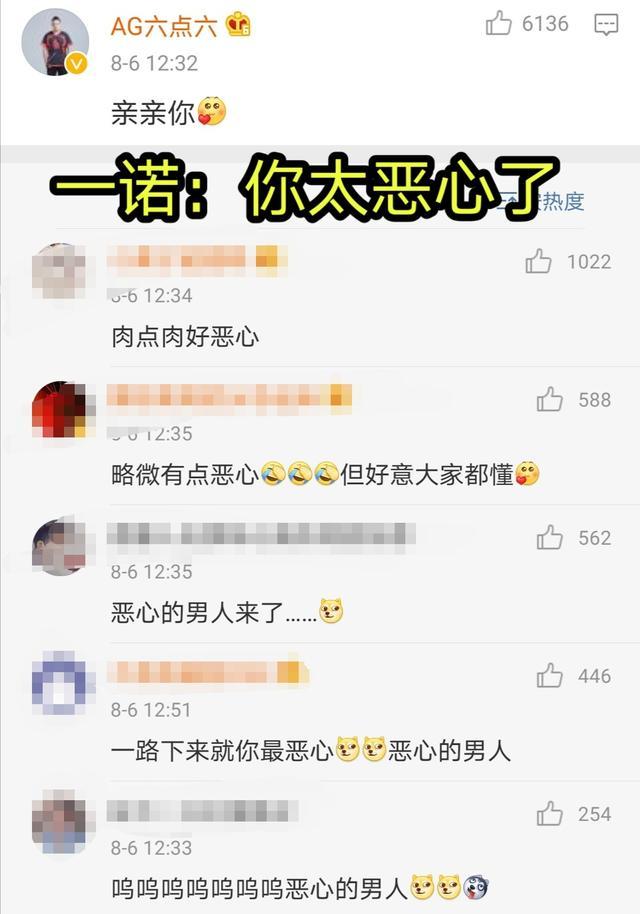Select the comment 恶心的男人来了
640x914 pixels.
click(227, 613)
